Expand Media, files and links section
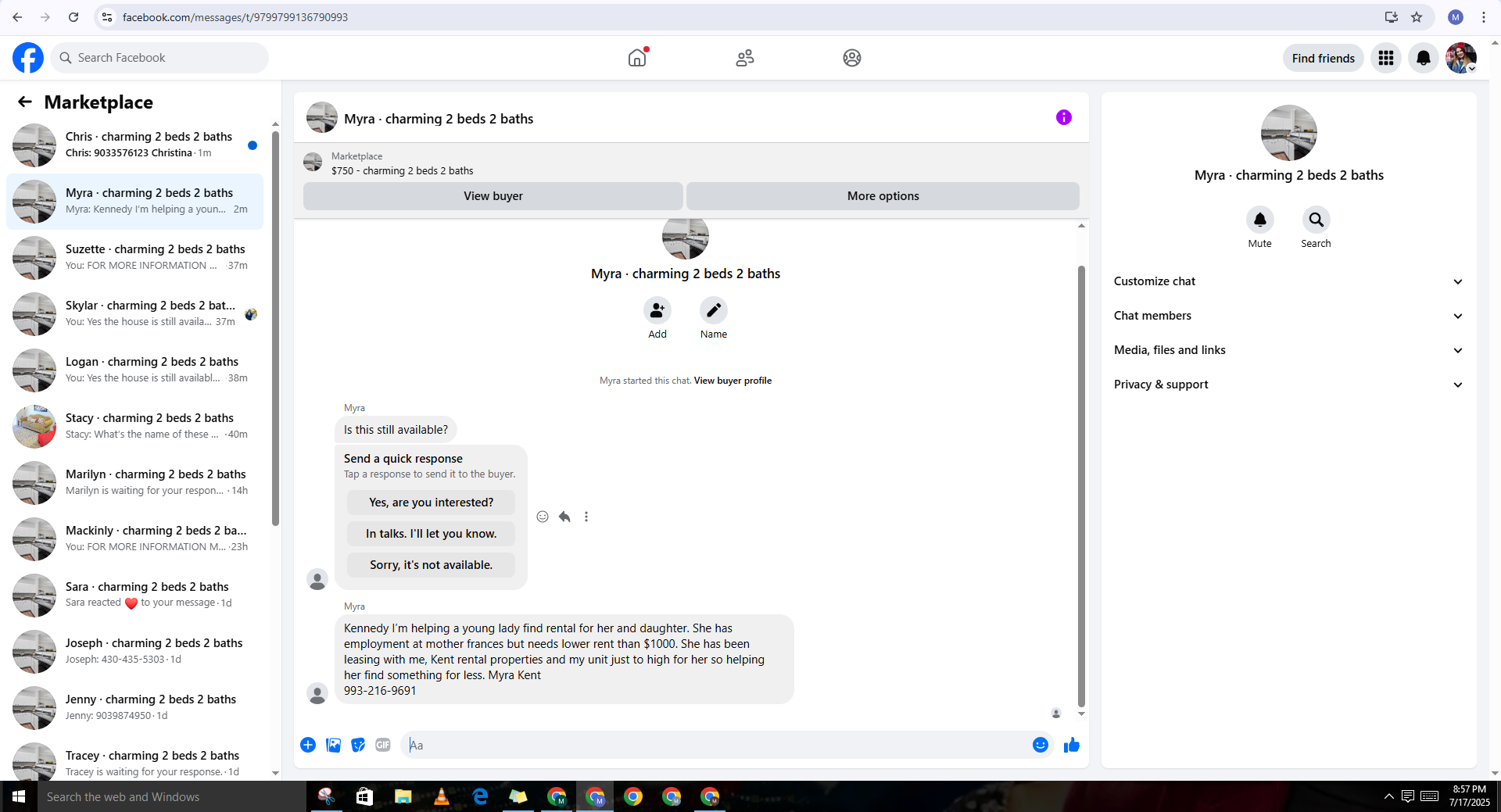 click(1288, 350)
